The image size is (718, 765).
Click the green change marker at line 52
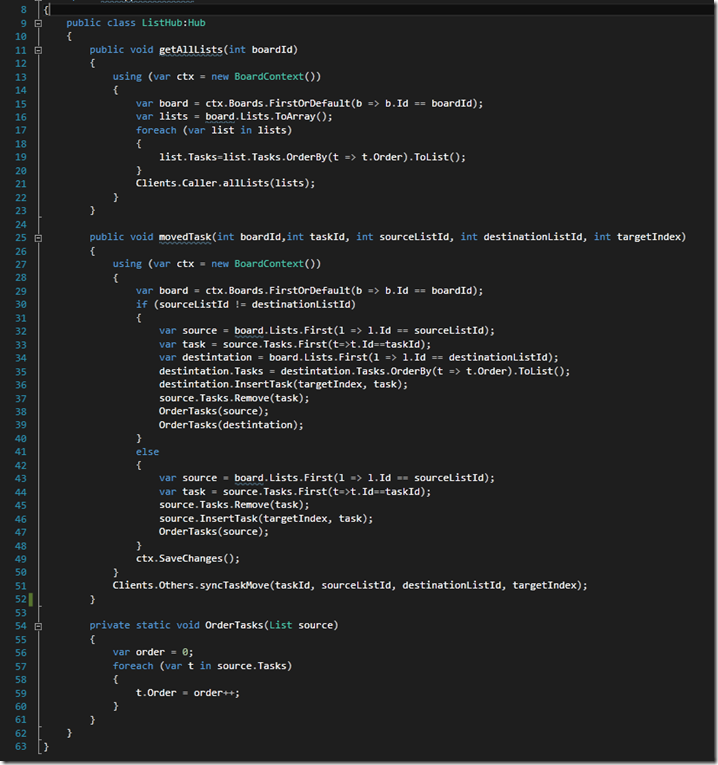tap(31, 600)
